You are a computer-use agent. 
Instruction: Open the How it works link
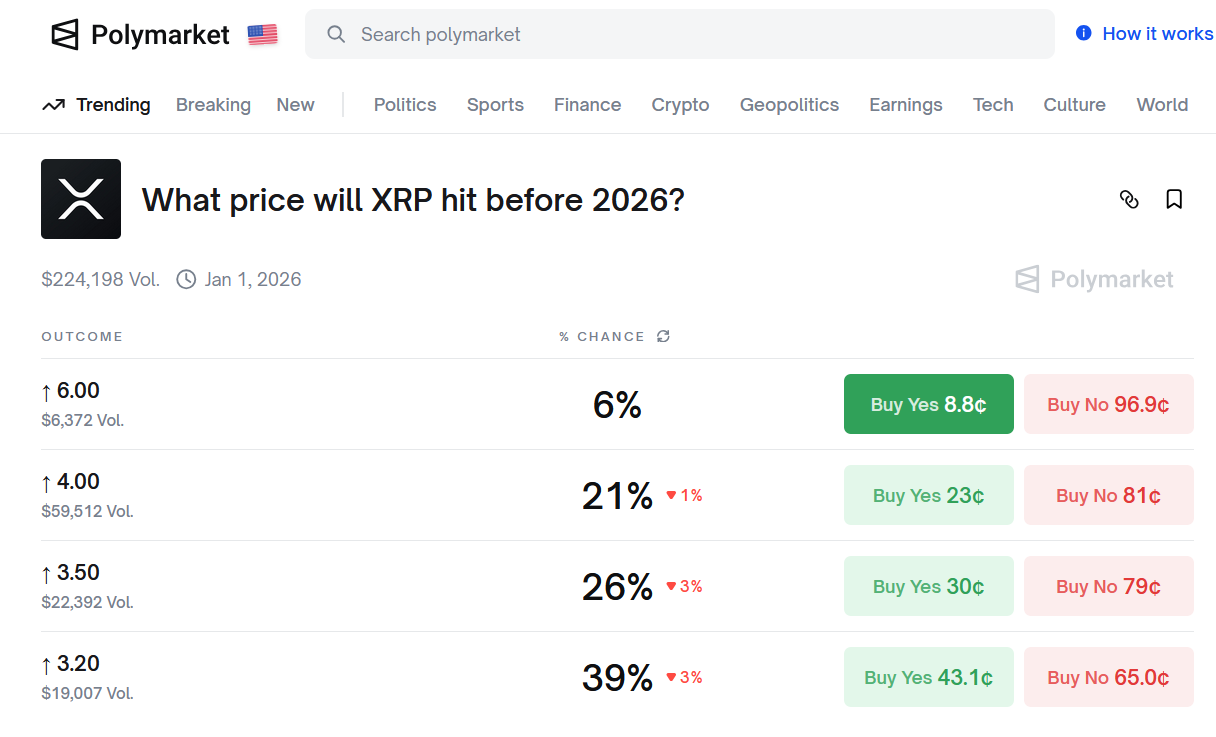click(x=1155, y=33)
